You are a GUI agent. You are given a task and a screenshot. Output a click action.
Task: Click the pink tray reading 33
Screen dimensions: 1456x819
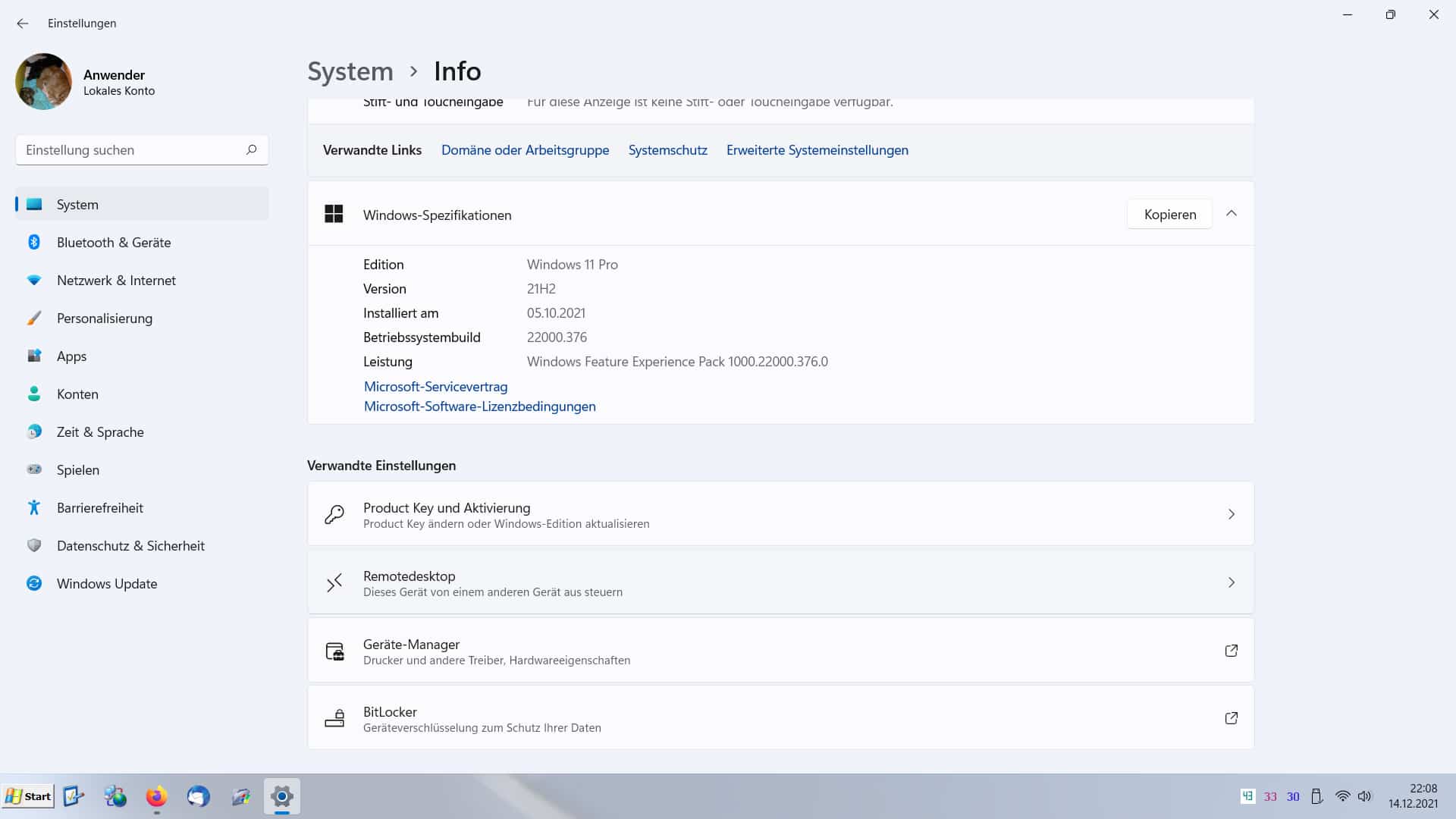[x=1270, y=797]
